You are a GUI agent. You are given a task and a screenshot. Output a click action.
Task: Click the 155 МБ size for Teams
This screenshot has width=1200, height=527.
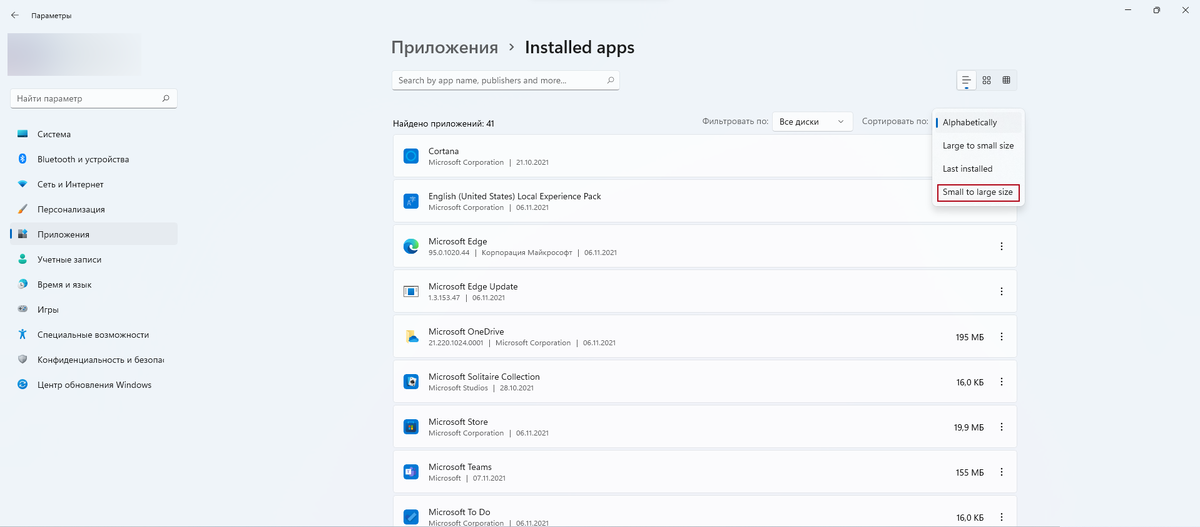970,472
